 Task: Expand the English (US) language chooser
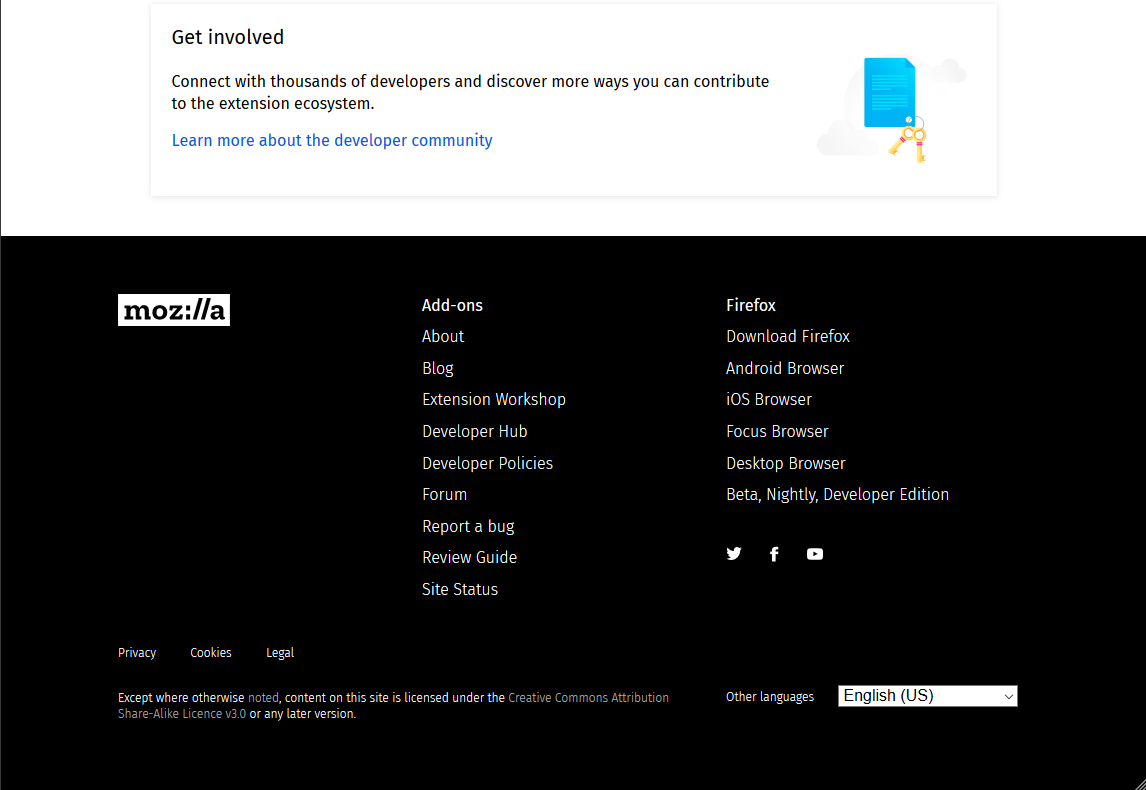pos(927,695)
